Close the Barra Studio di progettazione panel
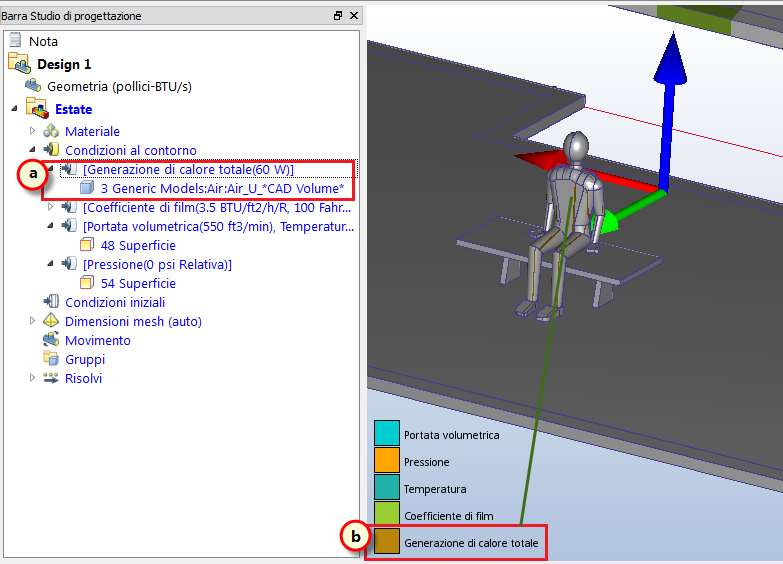 (x=354, y=16)
